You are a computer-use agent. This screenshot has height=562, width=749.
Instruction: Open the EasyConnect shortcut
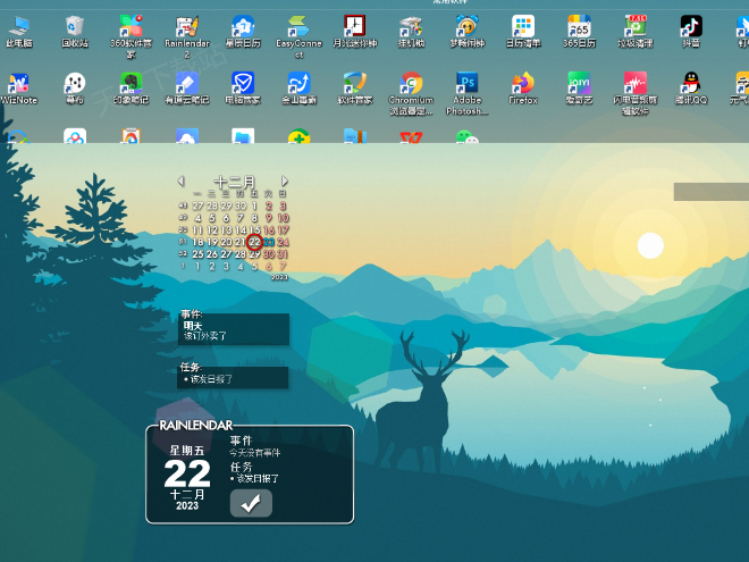[299, 36]
